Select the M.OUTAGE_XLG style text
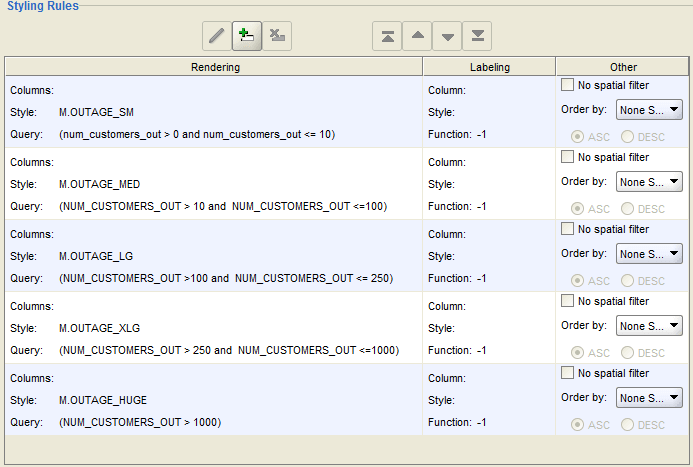Image resolution: width=693 pixels, height=467 pixels. (99, 328)
